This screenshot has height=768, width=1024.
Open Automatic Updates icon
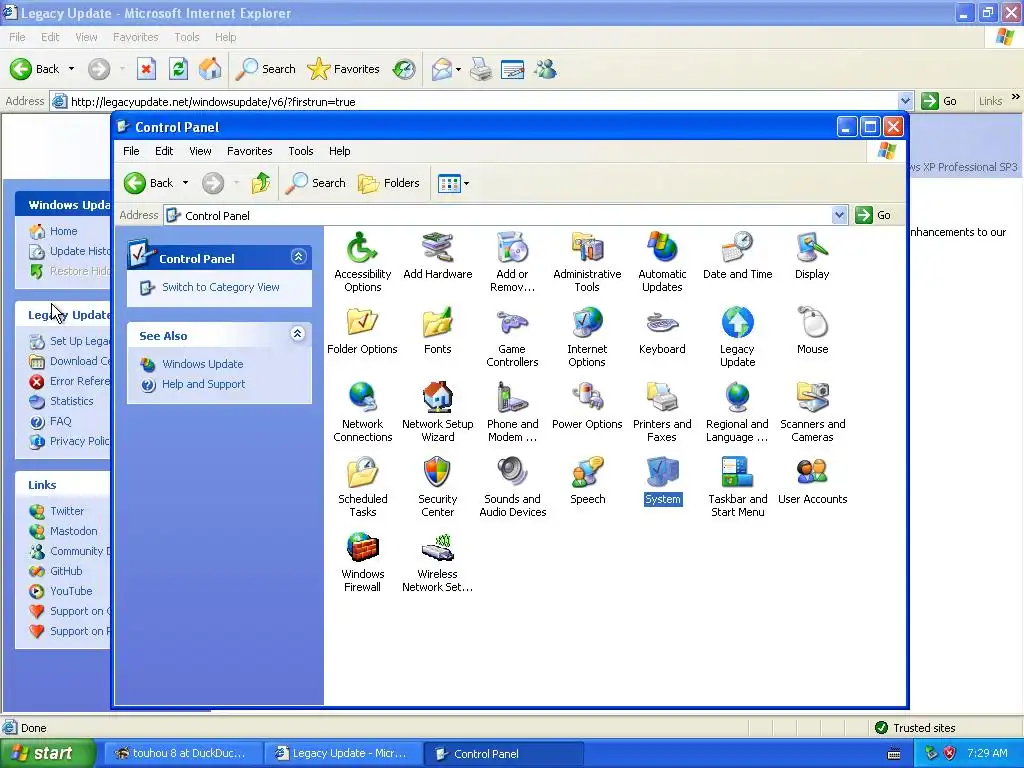pos(662,263)
